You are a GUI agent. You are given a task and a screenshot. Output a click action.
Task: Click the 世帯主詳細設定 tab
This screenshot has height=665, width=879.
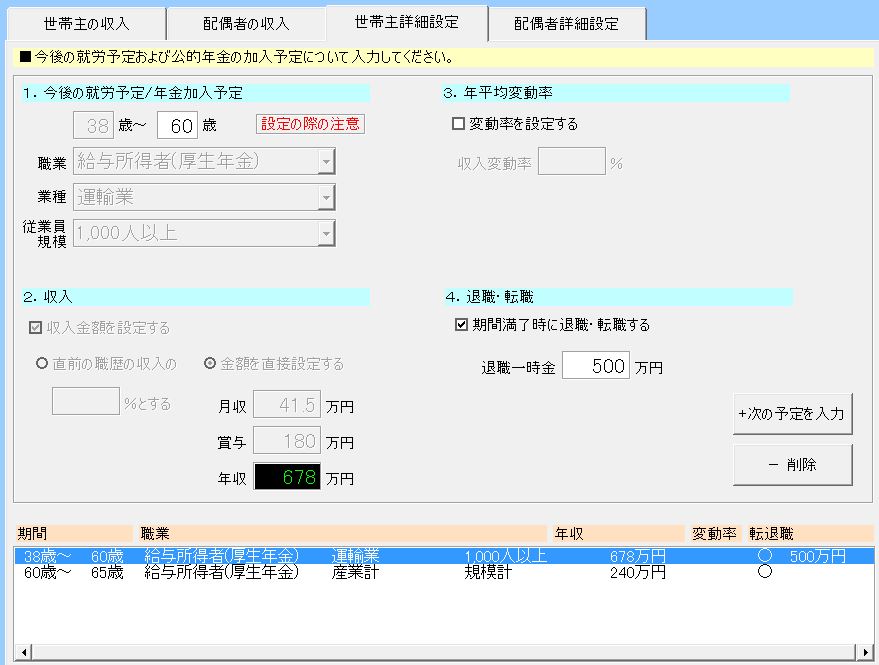click(x=406, y=21)
